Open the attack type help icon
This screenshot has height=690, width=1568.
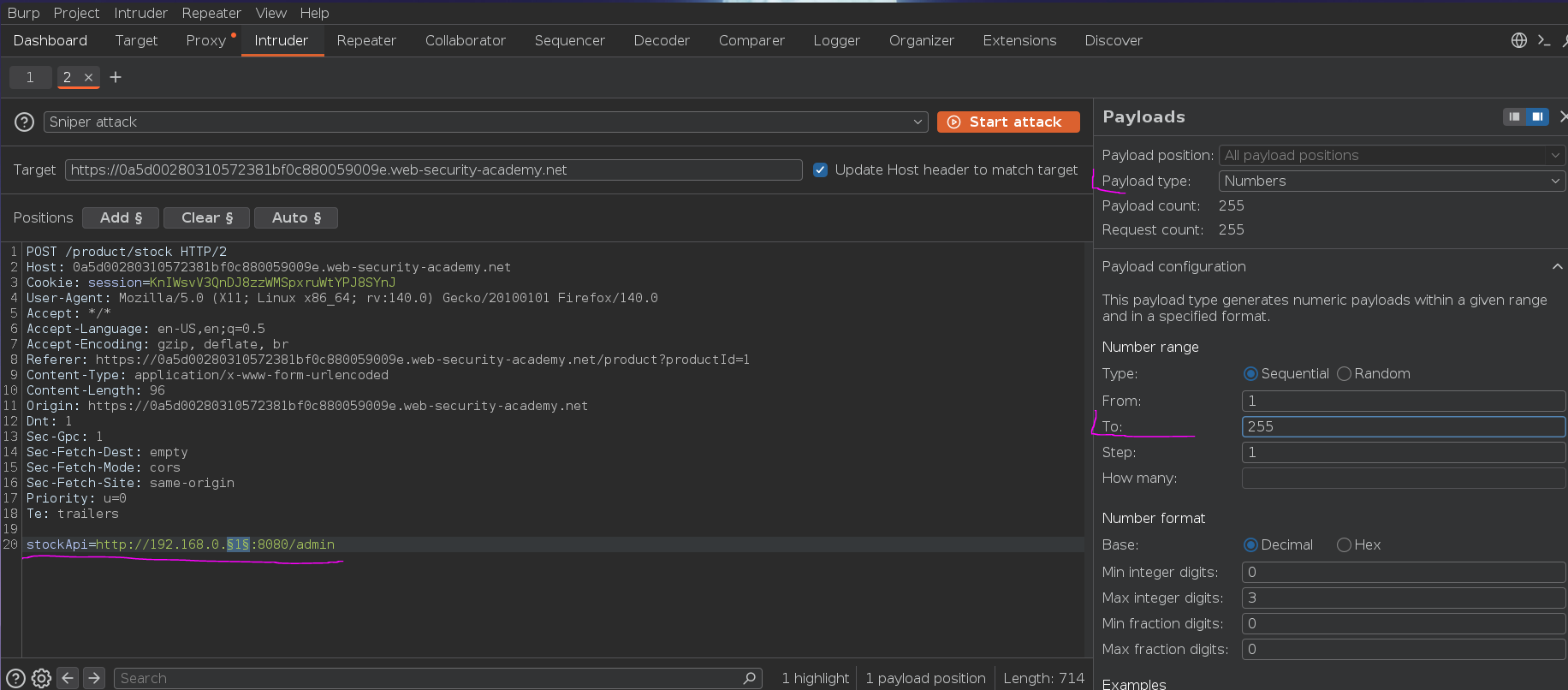(25, 122)
